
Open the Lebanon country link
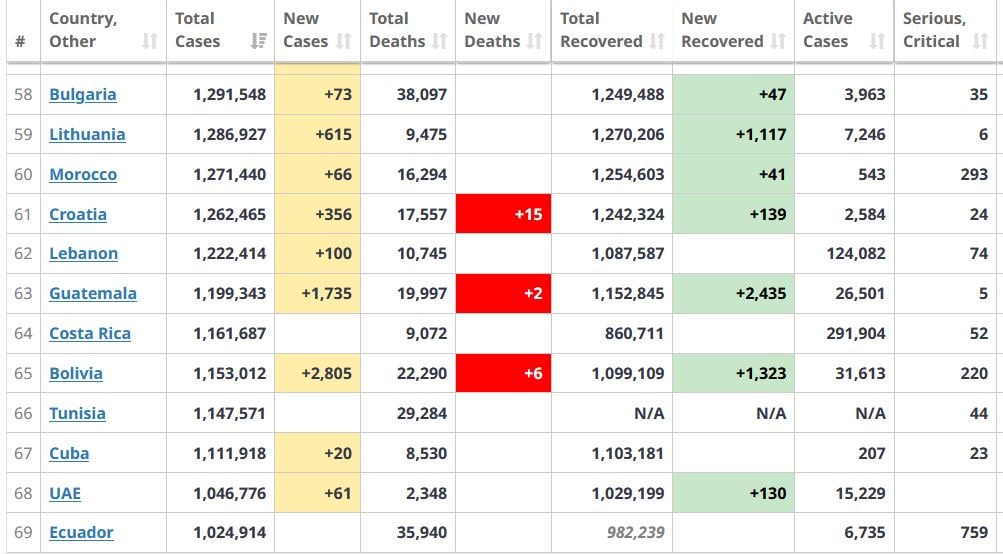(x=84, y=254)
